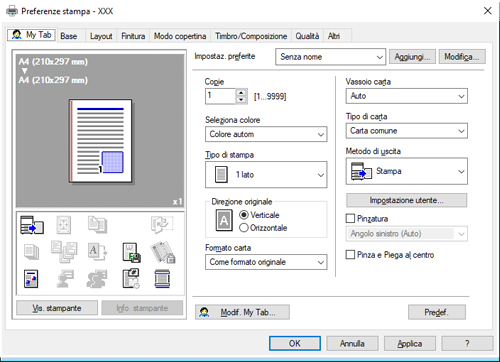Click the greyed user authentication icon
Screen dimensions: 500x362
click(x=65, y=279)
